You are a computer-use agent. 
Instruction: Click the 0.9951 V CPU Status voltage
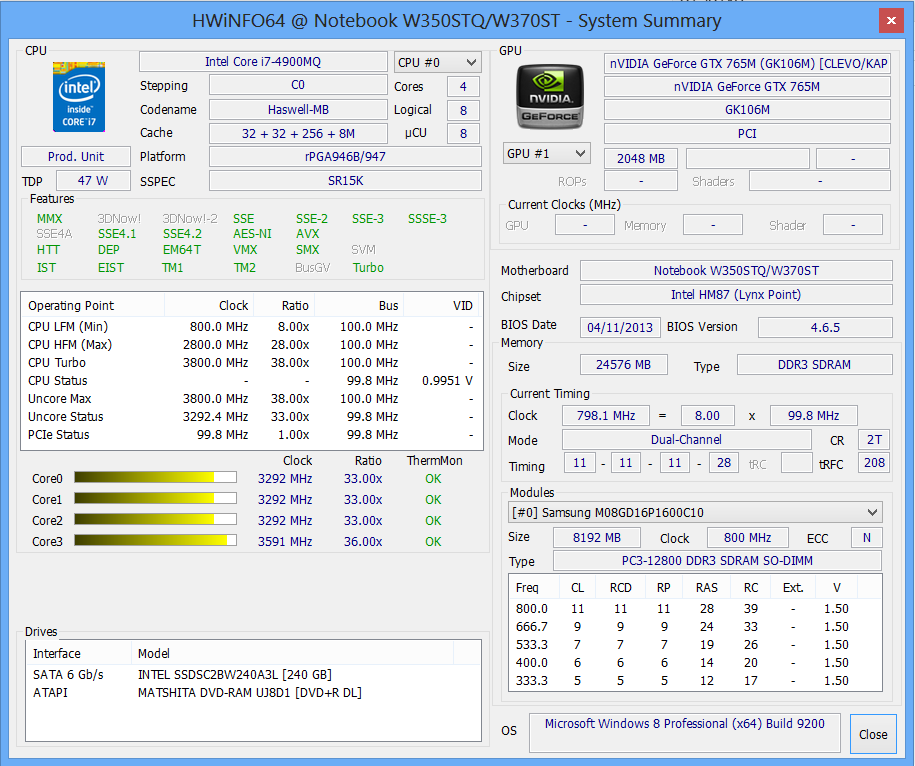(447, 380)
